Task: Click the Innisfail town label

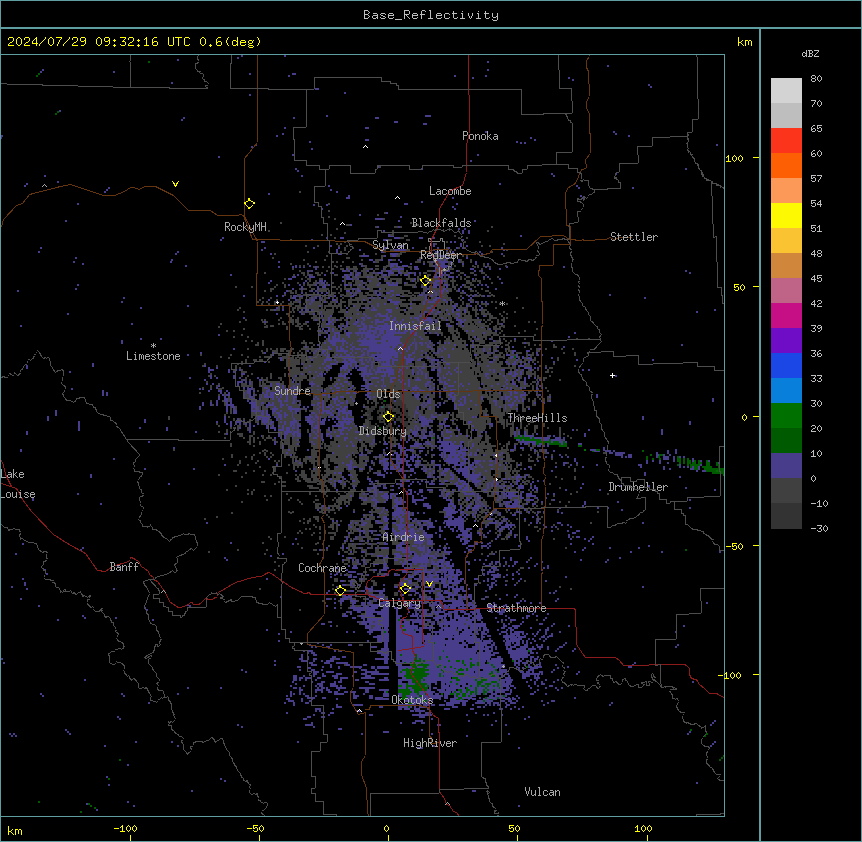Action: tap(415, 326)
